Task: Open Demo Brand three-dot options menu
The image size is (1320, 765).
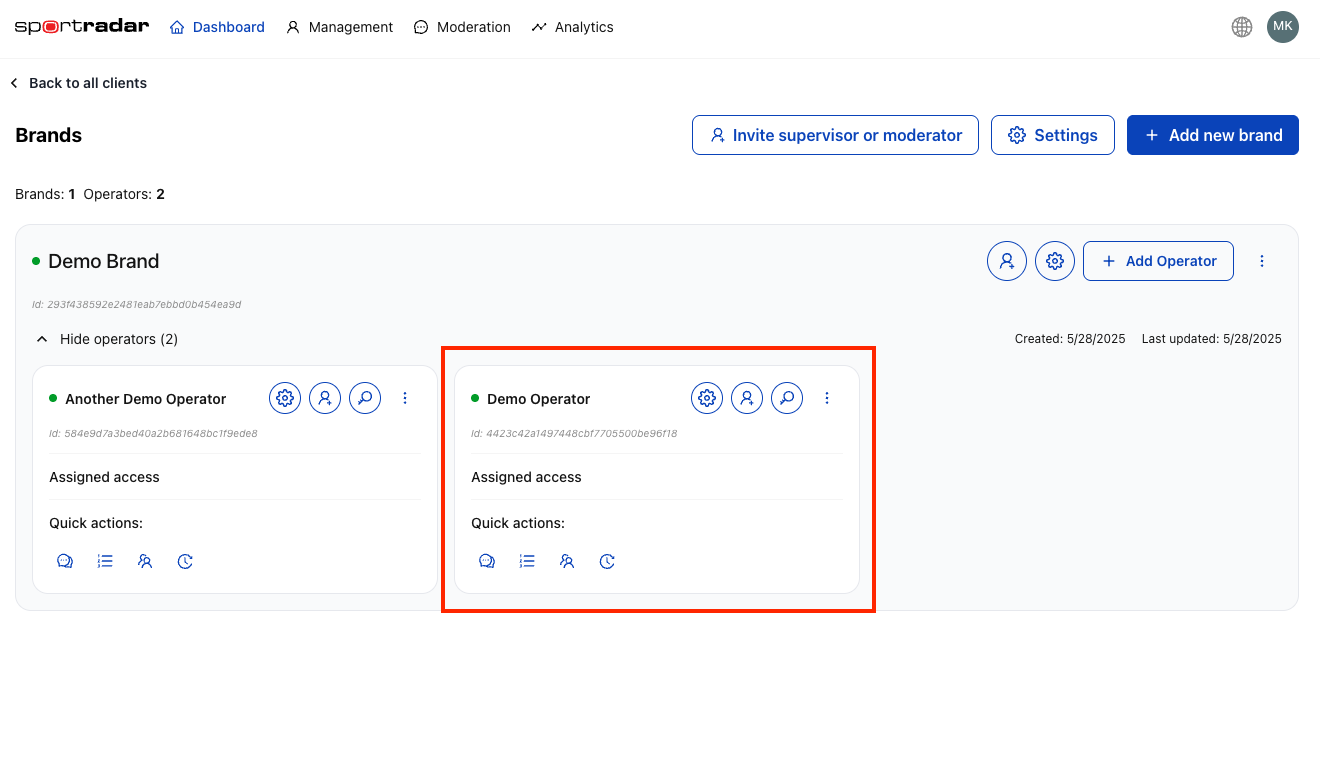Action: (1262, 261)
